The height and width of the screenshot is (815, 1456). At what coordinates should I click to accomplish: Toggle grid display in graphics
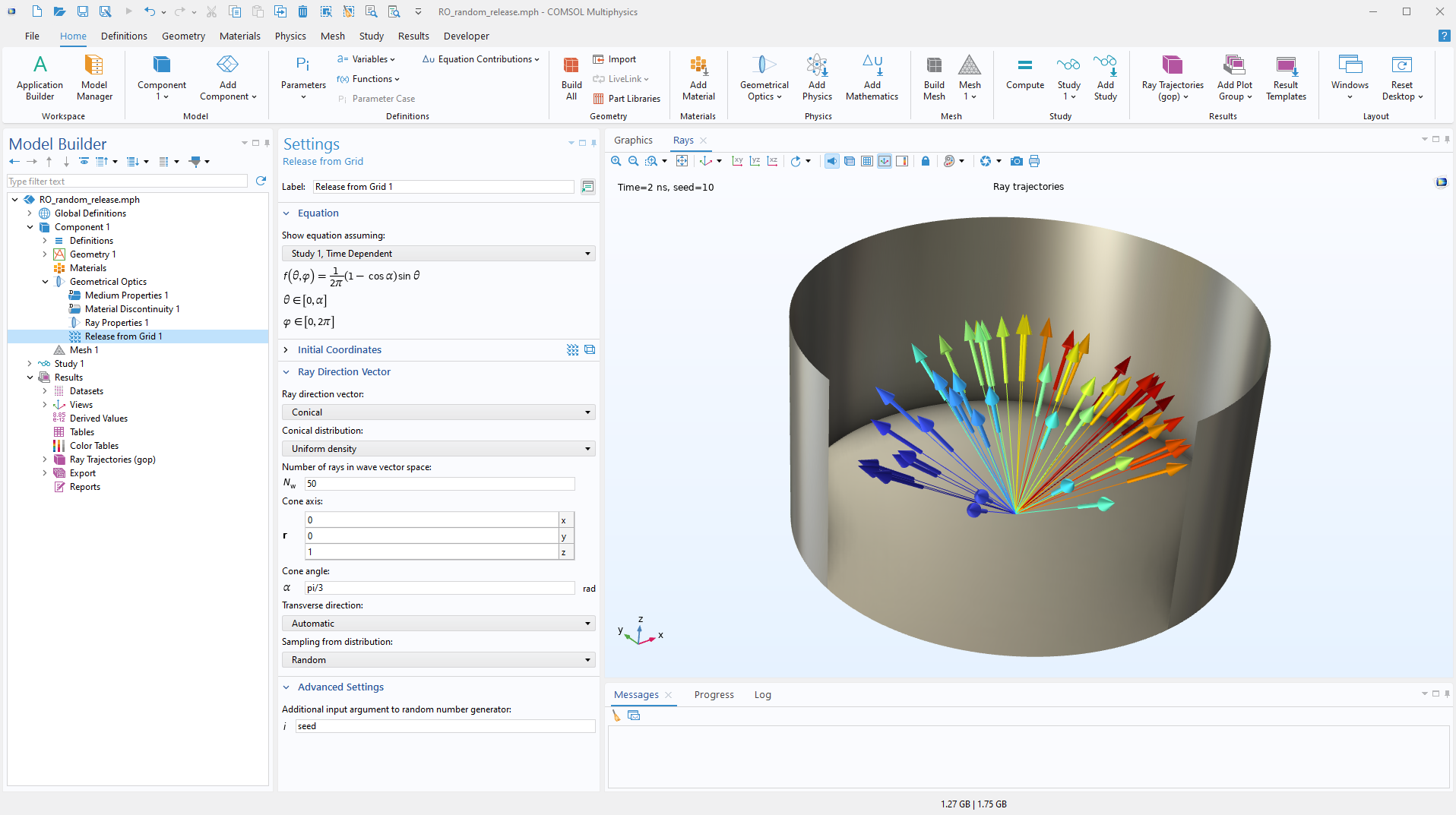(867, 161)
